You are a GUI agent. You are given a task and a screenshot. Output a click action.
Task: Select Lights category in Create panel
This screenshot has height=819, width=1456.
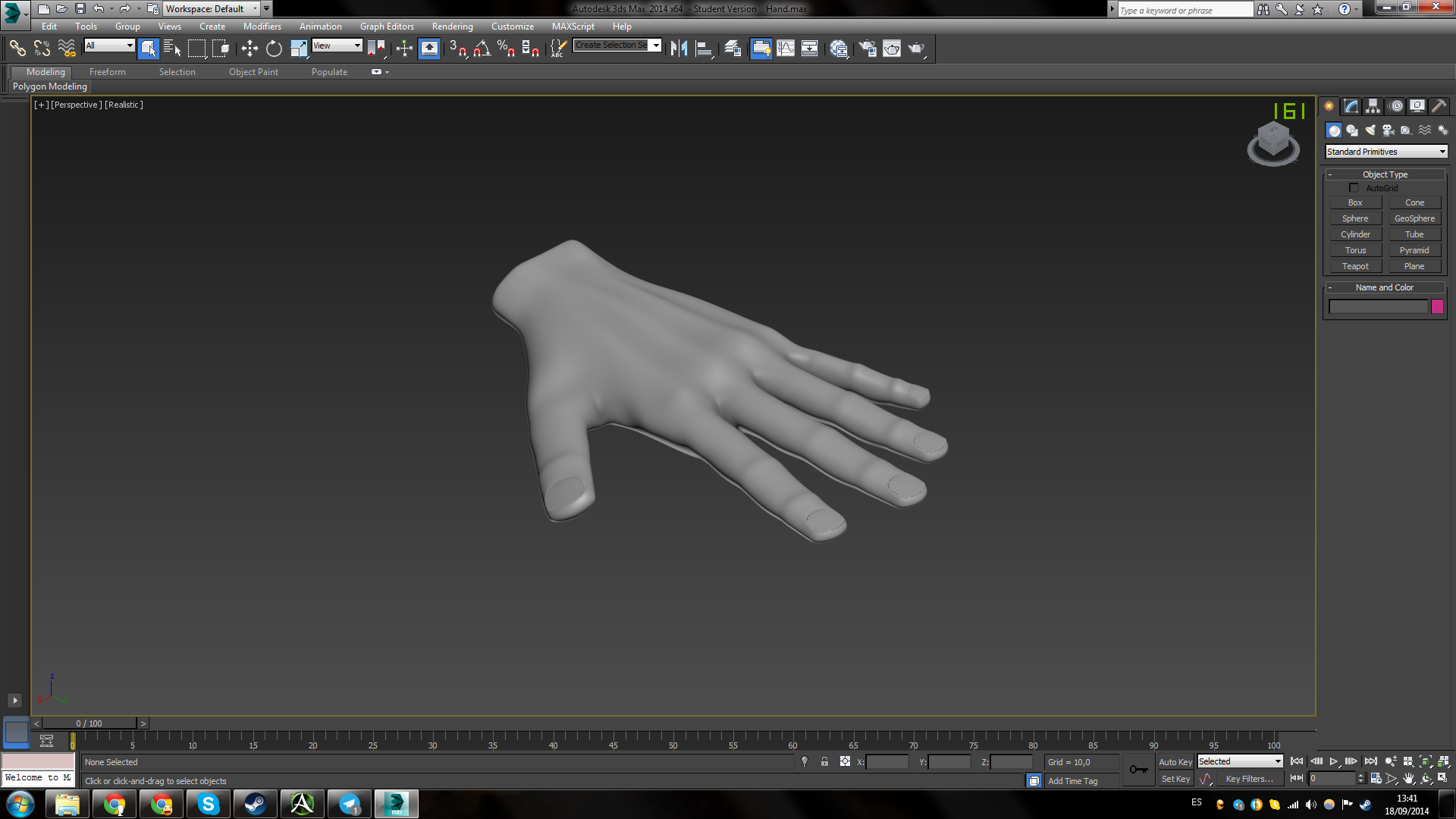click(1370, 130)
